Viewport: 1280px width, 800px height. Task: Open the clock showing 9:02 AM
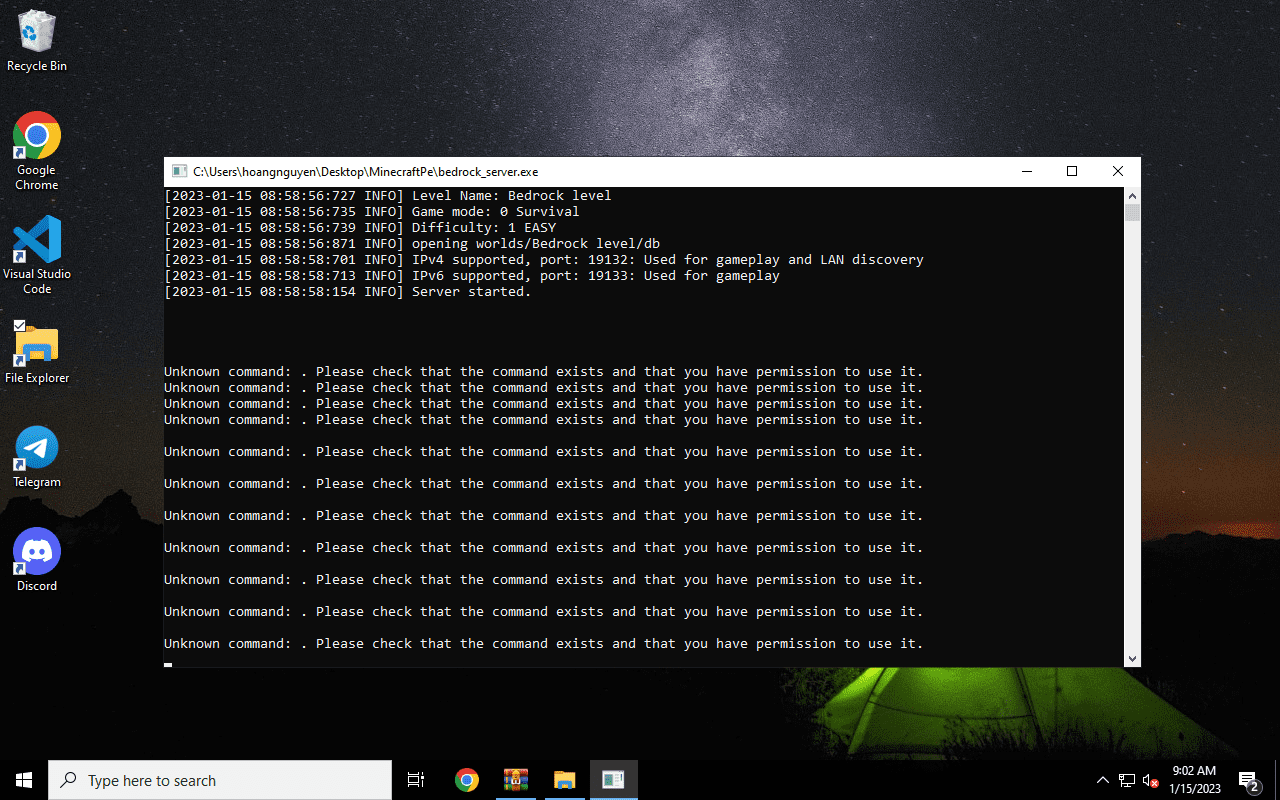[1194, 780]
